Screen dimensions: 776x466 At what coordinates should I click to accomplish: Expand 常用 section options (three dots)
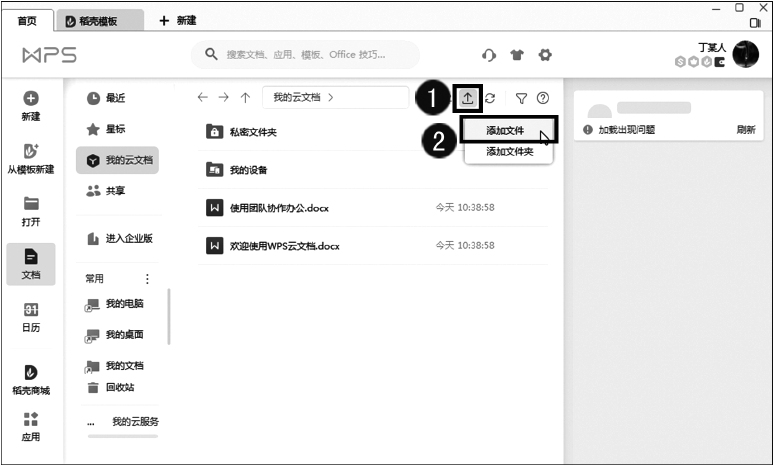coord(148,279)
